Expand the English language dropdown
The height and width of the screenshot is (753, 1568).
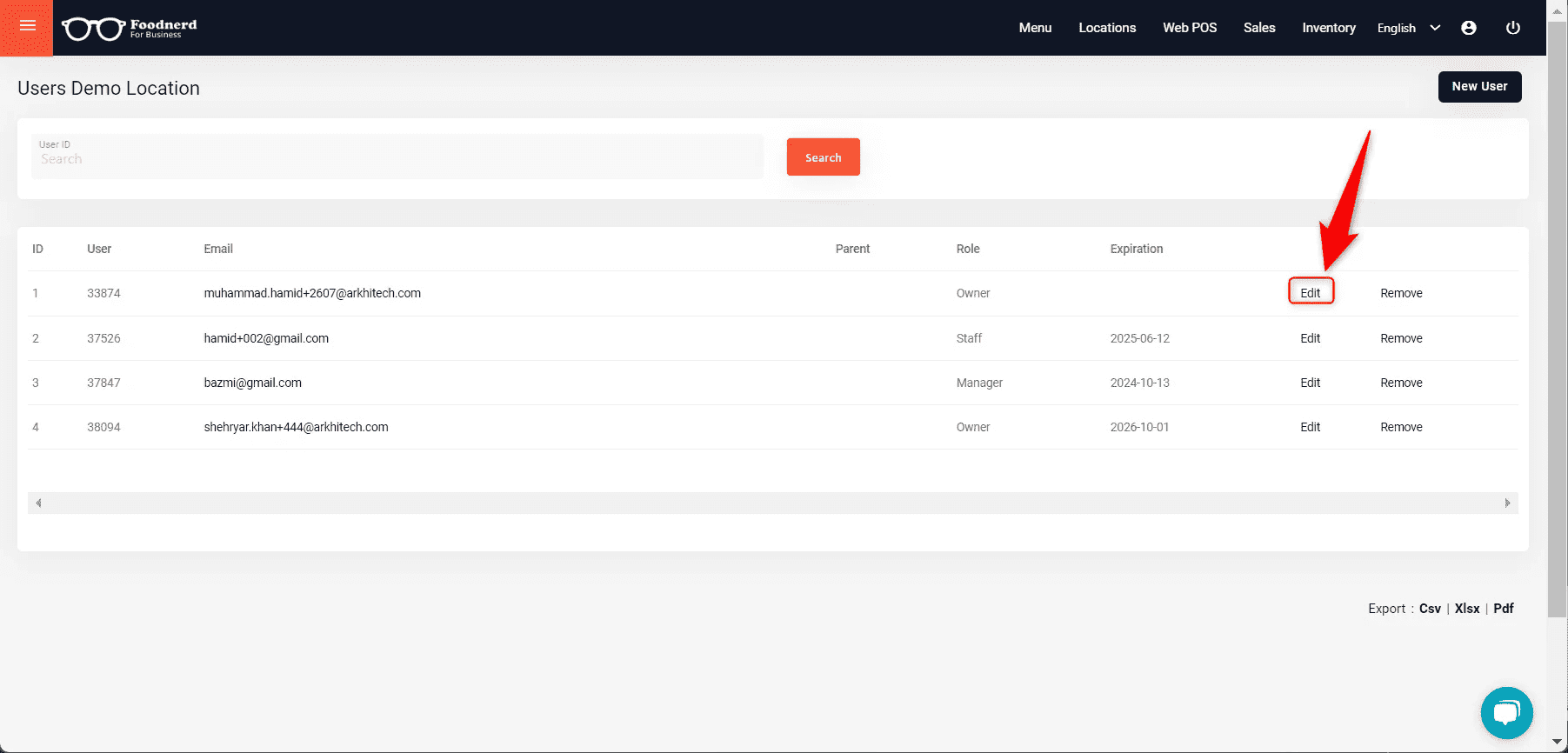coord(1408,28)
